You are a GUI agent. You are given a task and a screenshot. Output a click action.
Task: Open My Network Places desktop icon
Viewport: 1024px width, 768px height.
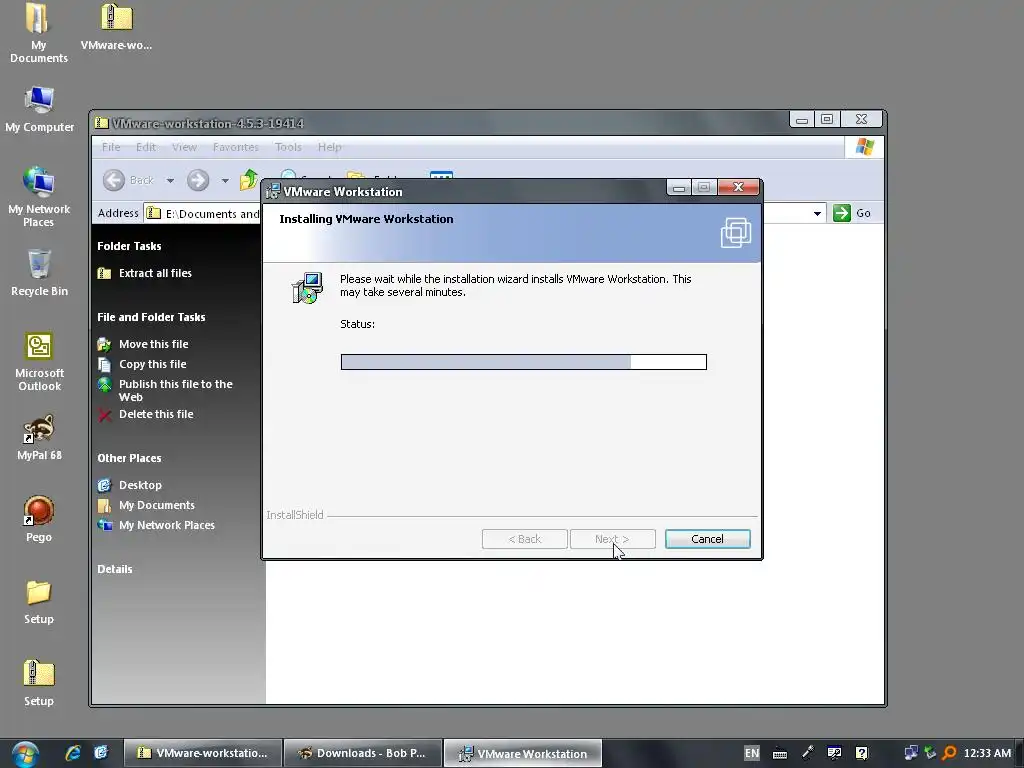point(39,197)
